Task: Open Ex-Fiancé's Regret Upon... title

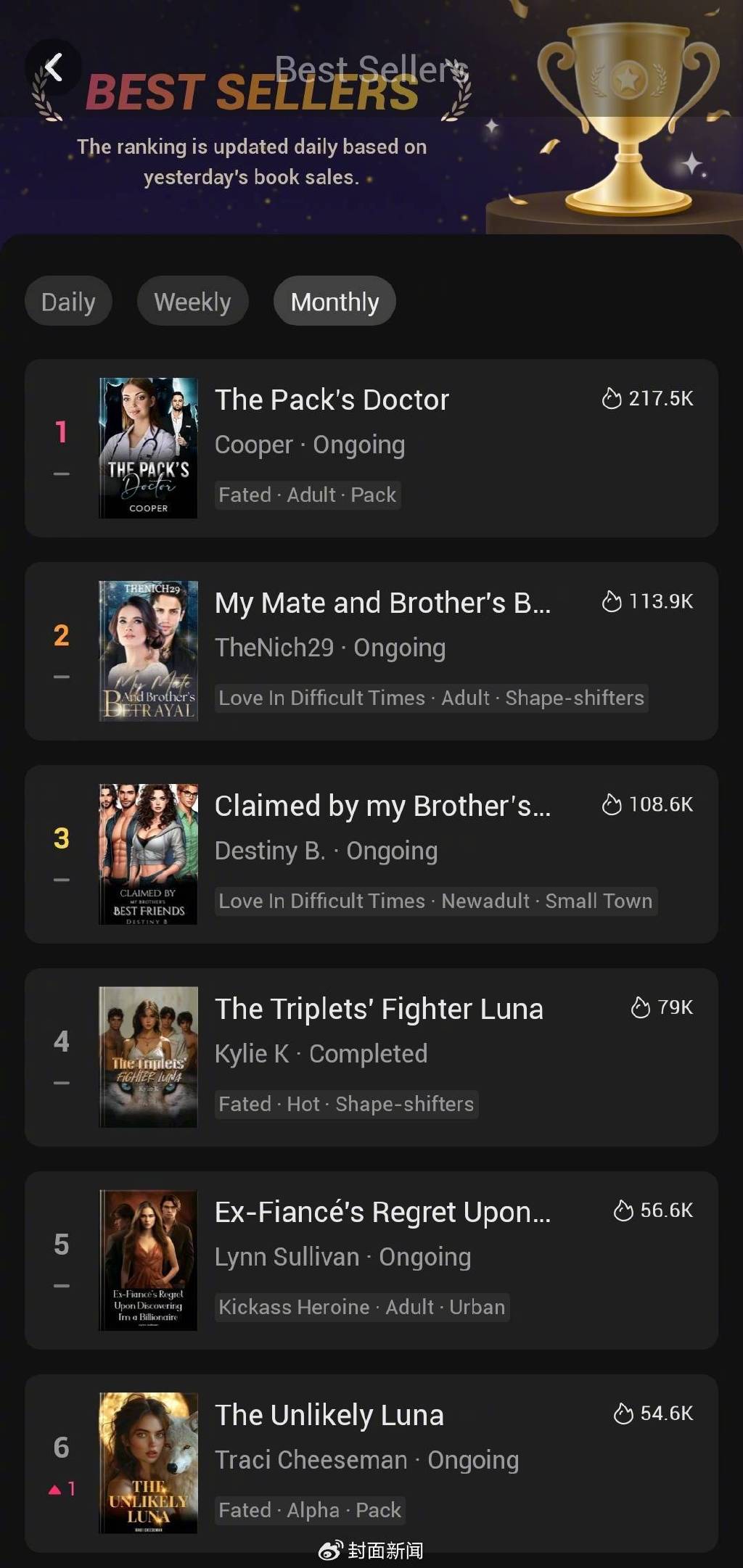Action: [x=382, y=1212]
